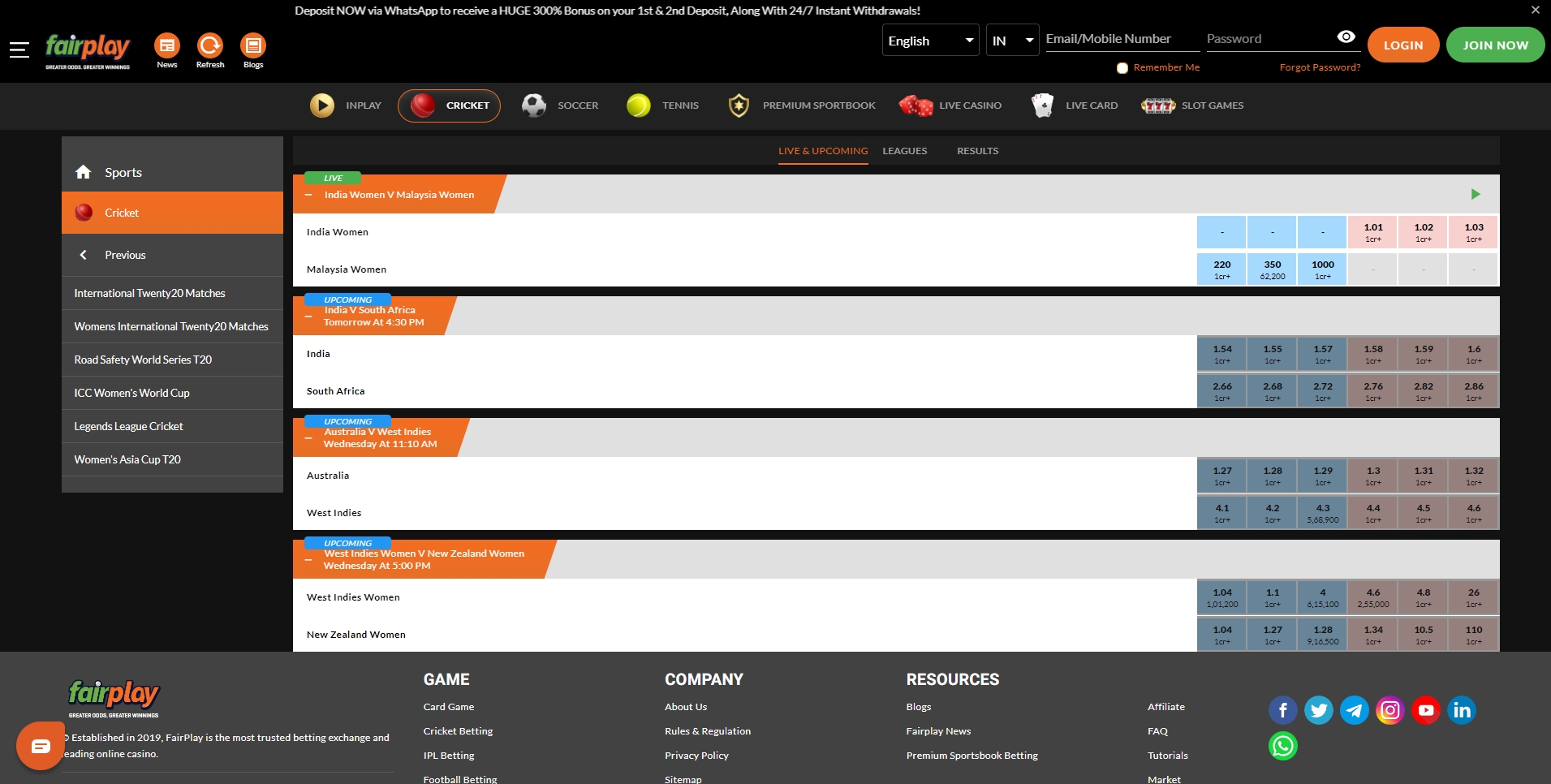Click the LOGIN button

point(1403,45)
